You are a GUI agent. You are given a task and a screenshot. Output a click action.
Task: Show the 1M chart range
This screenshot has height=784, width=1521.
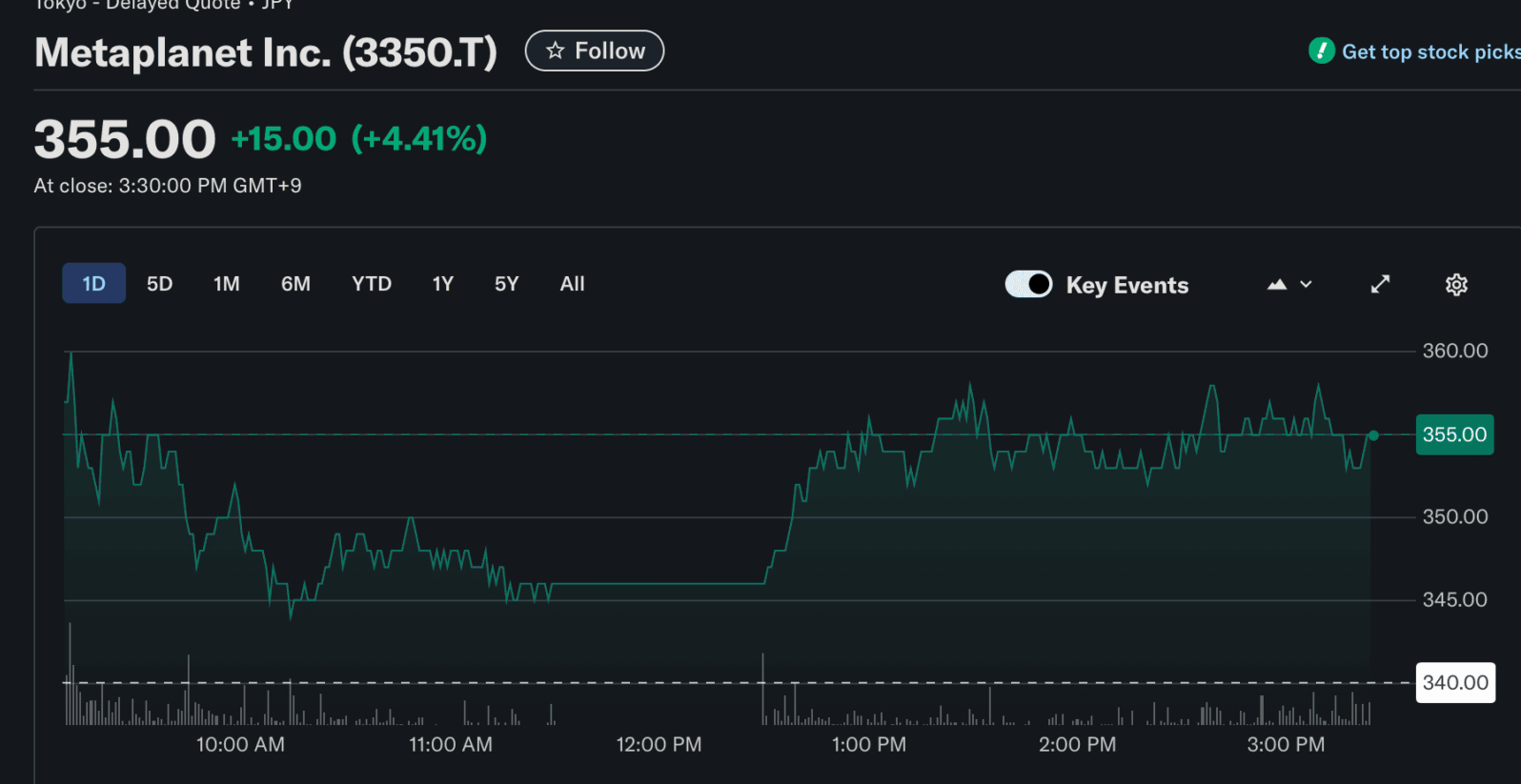(226, 284)
